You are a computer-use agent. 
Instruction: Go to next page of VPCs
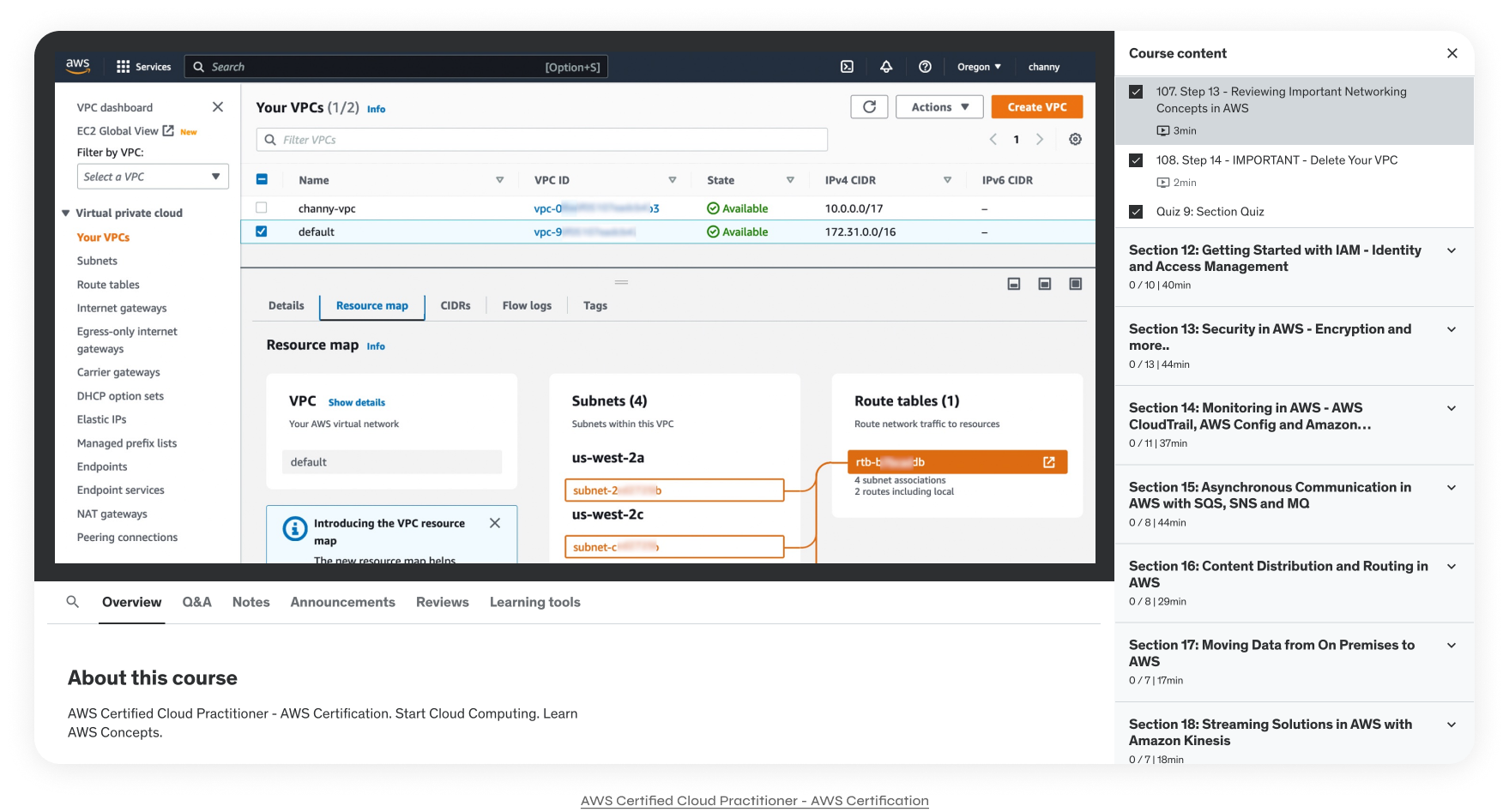click(1040, 139)
